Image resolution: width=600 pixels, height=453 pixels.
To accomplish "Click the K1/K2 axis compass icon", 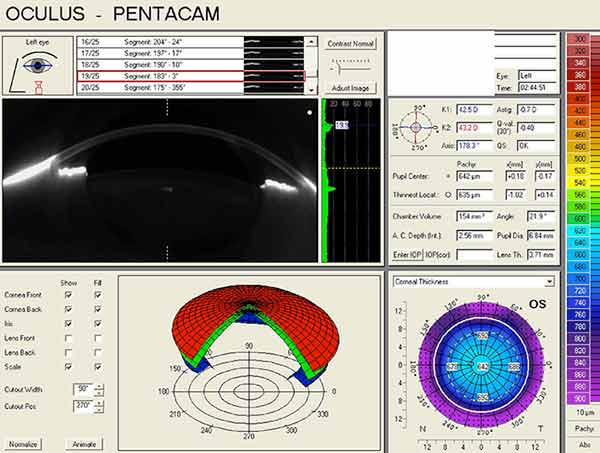I will click(x=409, y=128).
